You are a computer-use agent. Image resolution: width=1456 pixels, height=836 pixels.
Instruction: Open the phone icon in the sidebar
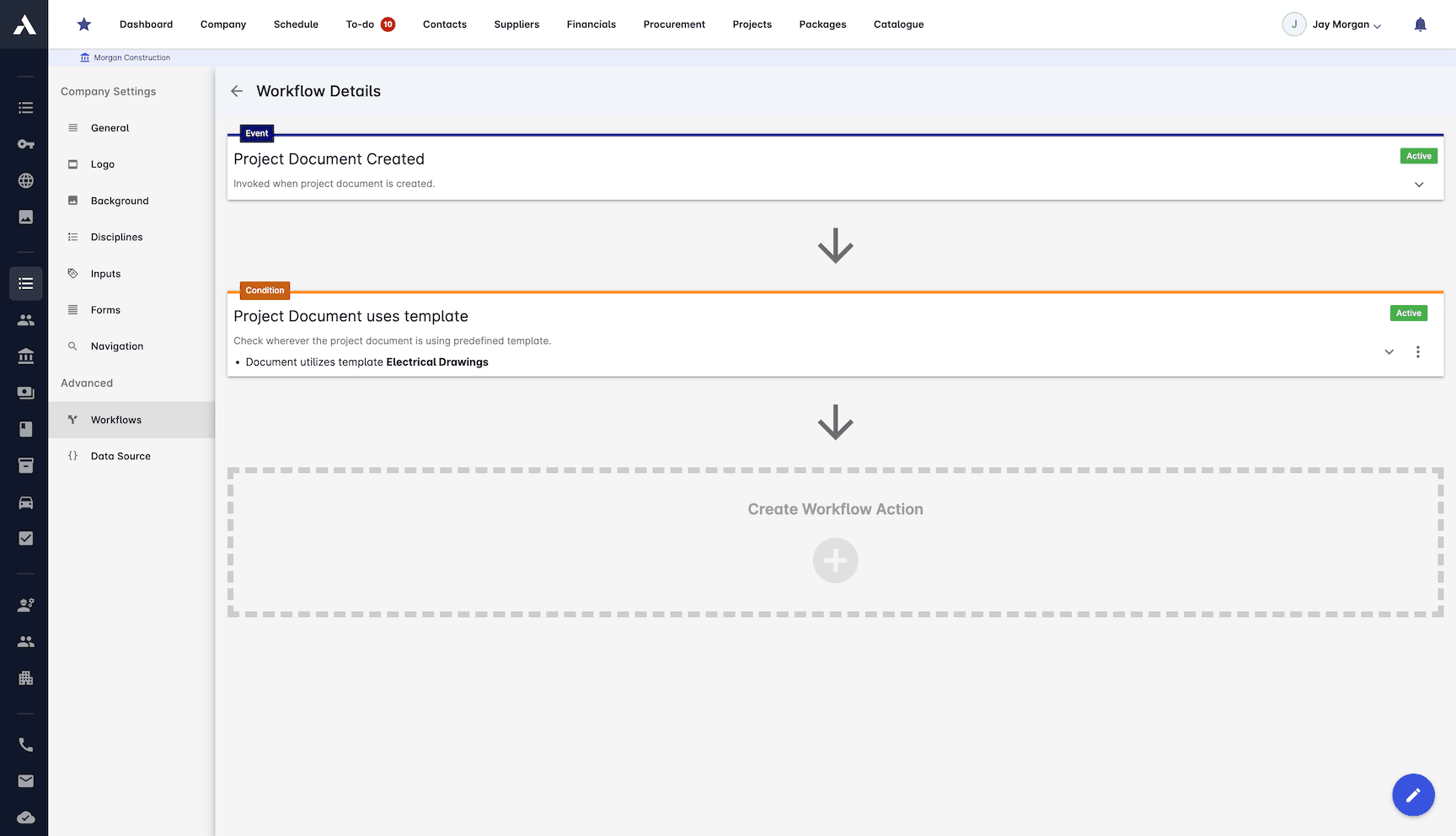[25, 744]
